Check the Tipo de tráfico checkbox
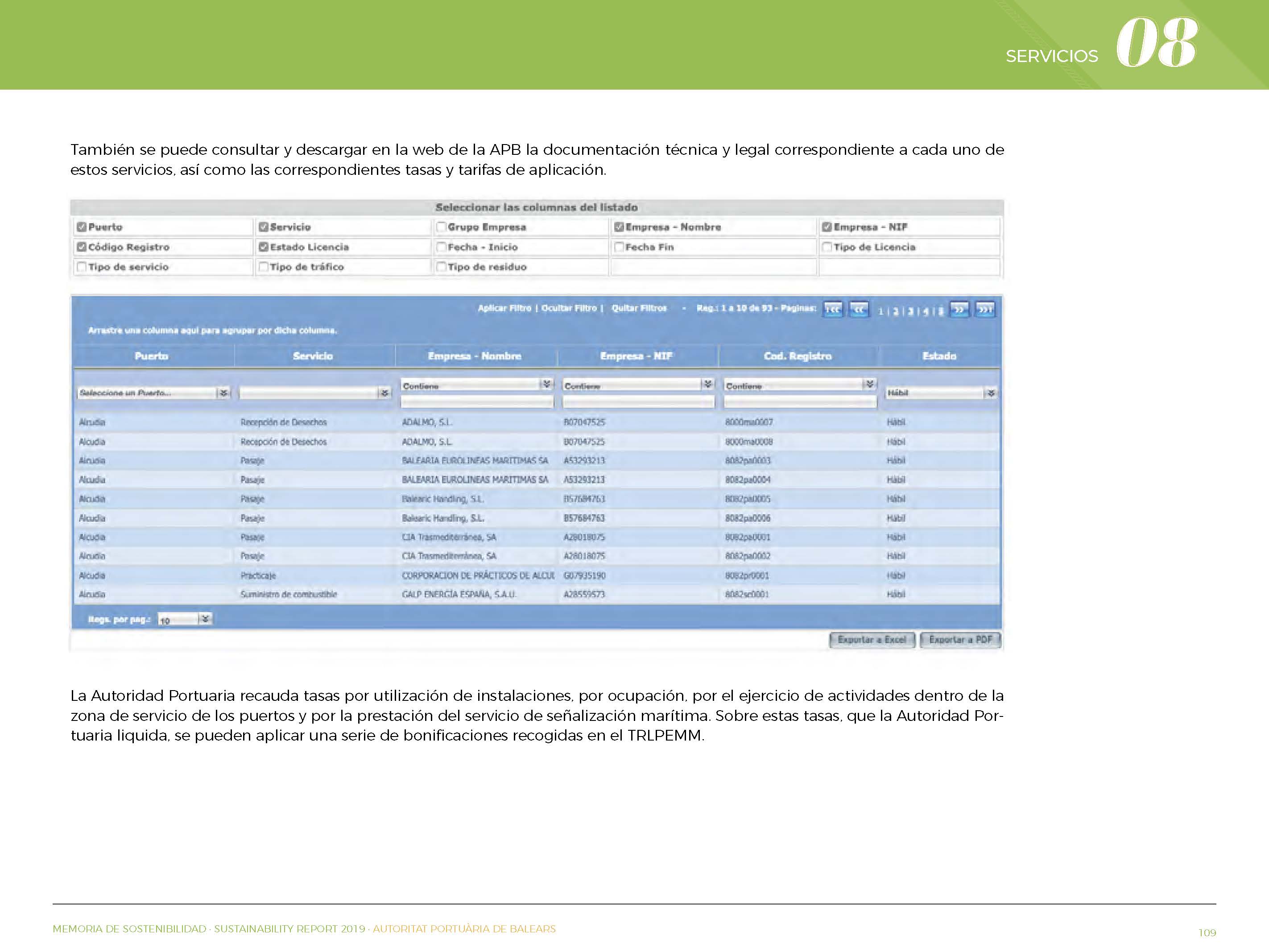The width and height of the screenshot is (1269, 952). click(263, 267)
